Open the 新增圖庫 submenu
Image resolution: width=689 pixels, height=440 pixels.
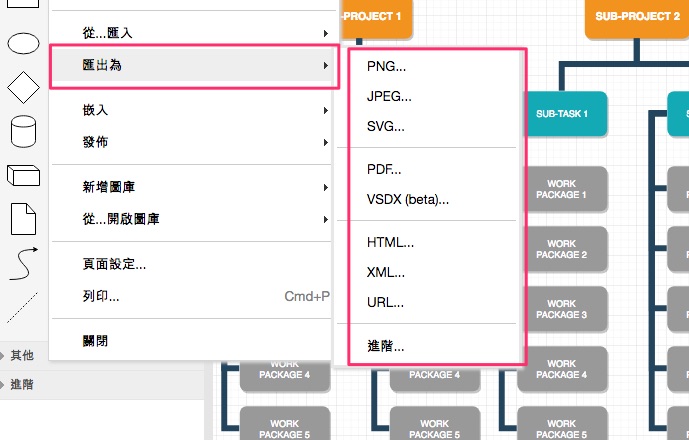click(191, 187)
